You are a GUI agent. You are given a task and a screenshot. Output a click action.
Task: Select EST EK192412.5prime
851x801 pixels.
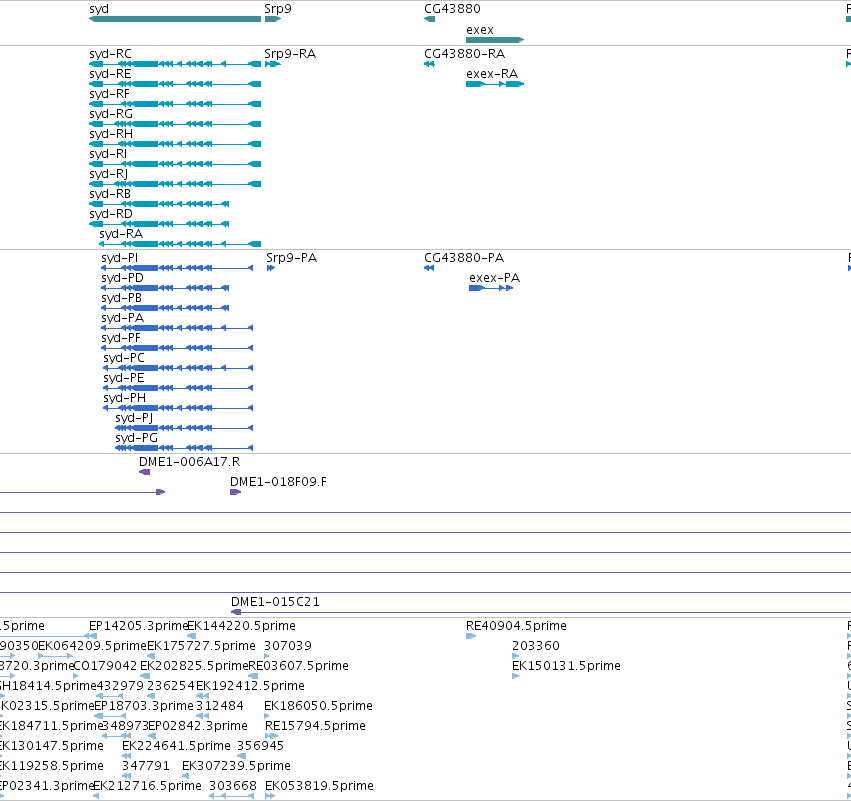tap(202, 696)
